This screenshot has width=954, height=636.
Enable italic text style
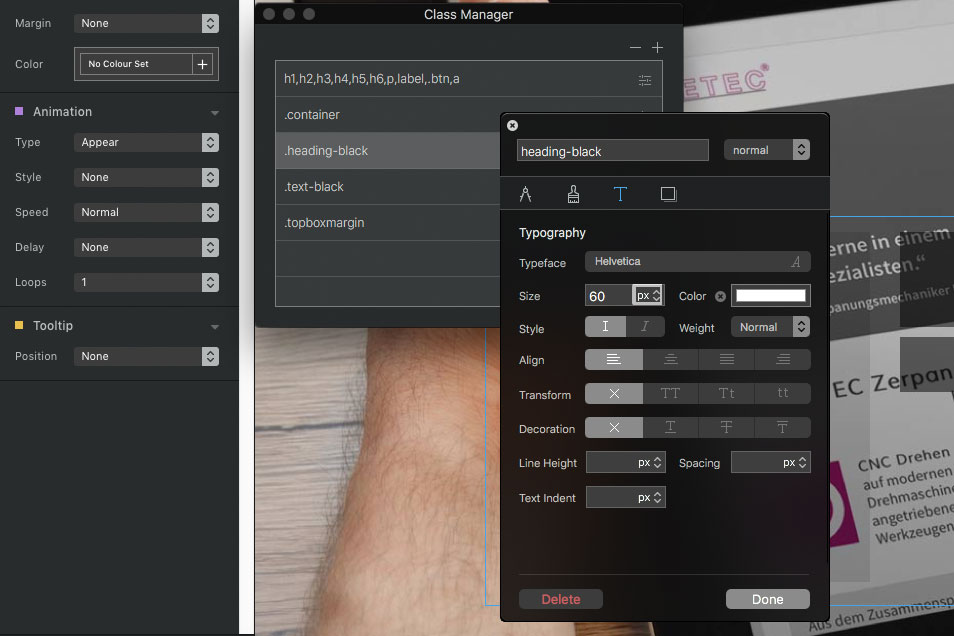pyautogui.click(x=645, y=327)
